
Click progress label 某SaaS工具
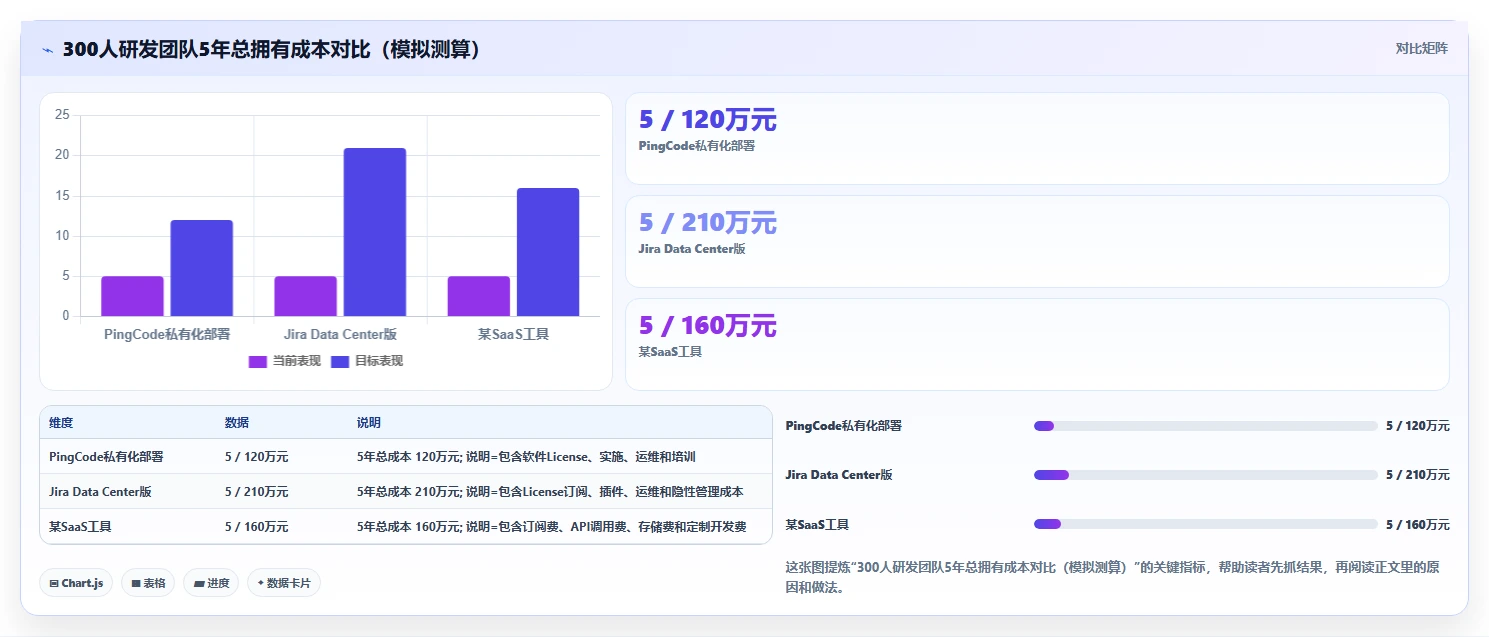[817, 524]
